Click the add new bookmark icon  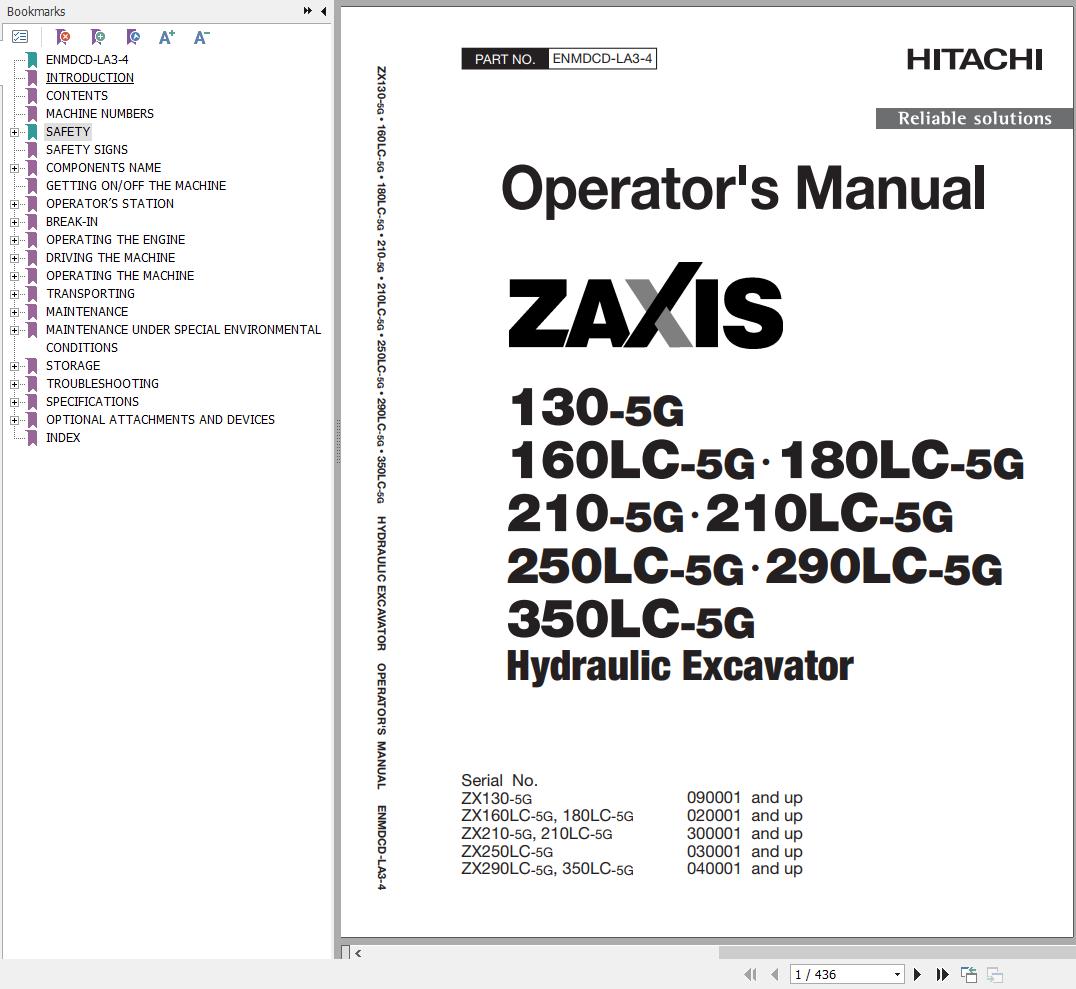click(x=98, y=37)
